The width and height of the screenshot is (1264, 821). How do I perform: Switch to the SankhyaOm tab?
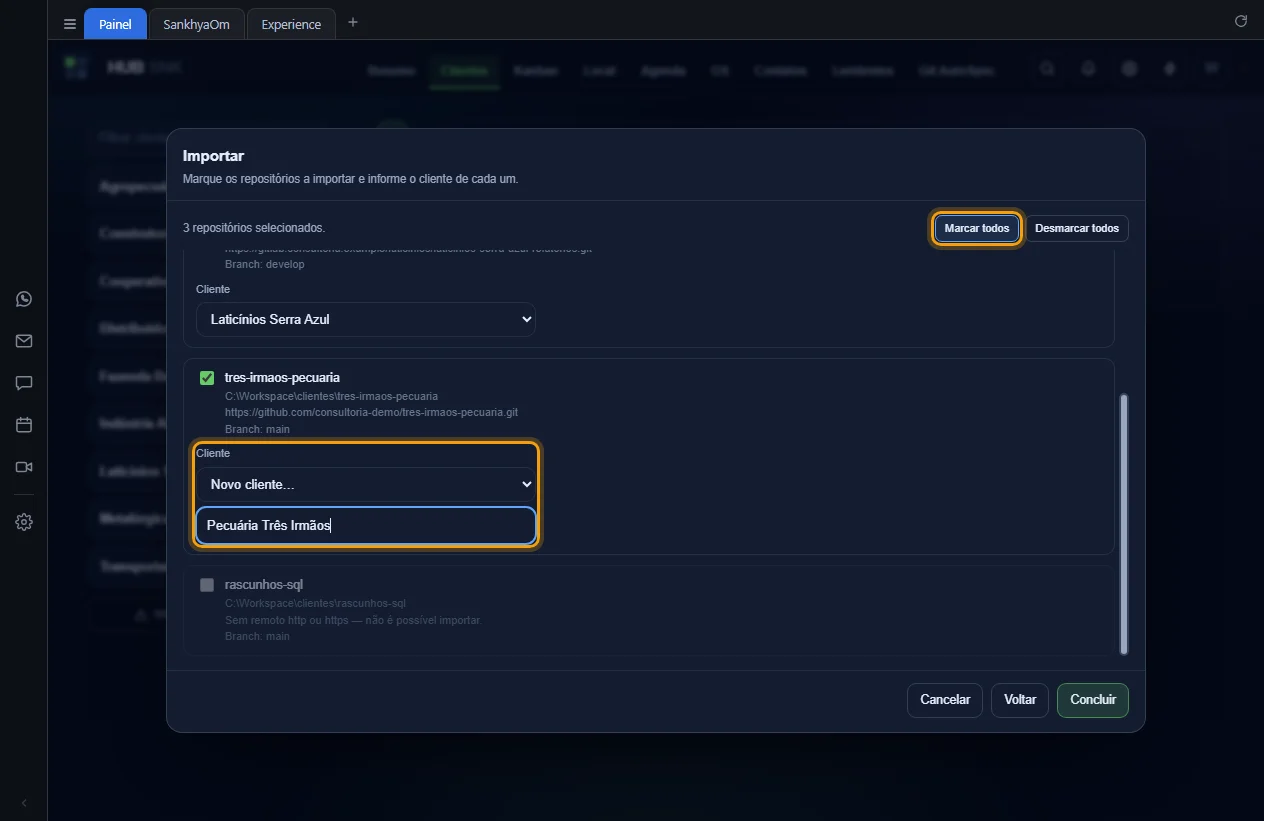197,24
